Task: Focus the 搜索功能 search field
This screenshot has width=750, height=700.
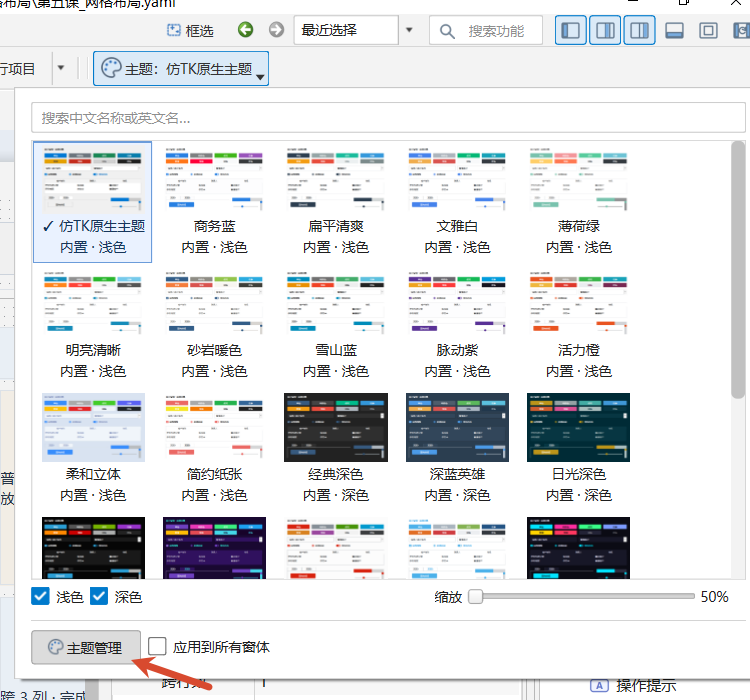Action: tap(486, 31)
